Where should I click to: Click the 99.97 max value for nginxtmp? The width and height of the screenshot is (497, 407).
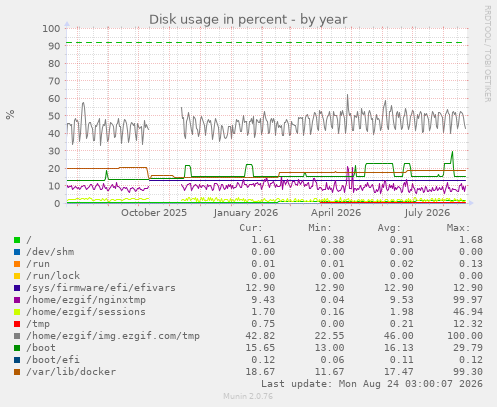(x=468, y=300)
